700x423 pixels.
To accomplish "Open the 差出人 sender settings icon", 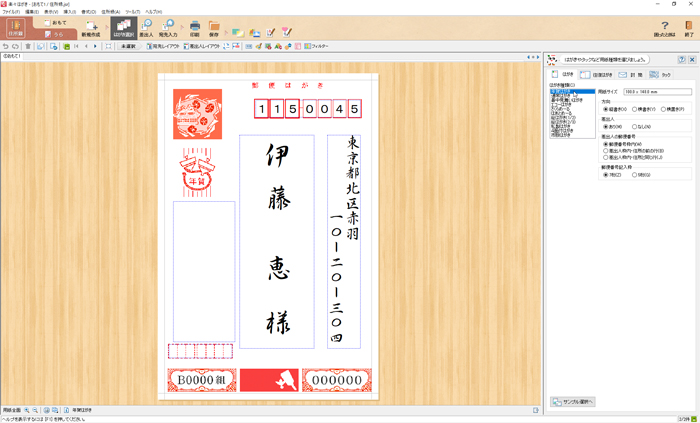I will coord(146,27).
